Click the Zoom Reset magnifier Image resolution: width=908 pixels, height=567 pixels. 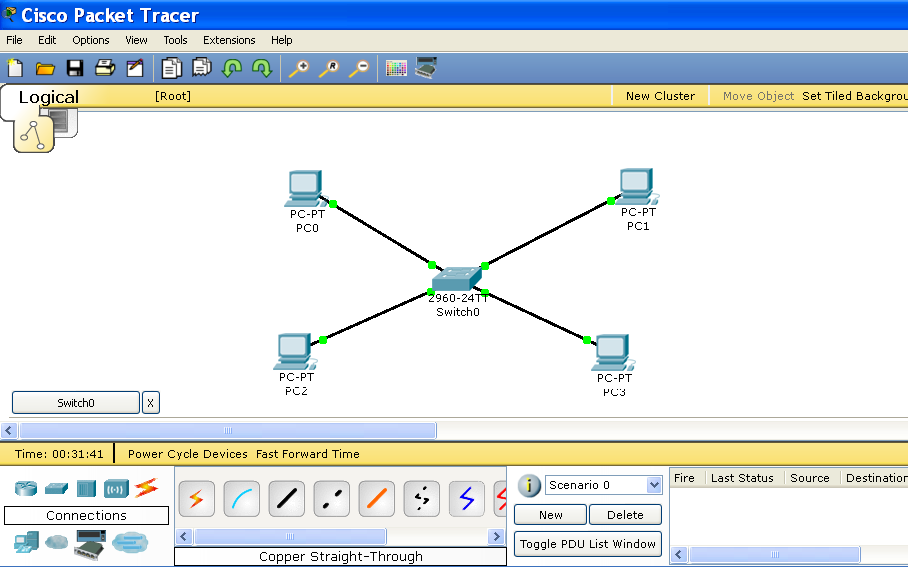329,68
